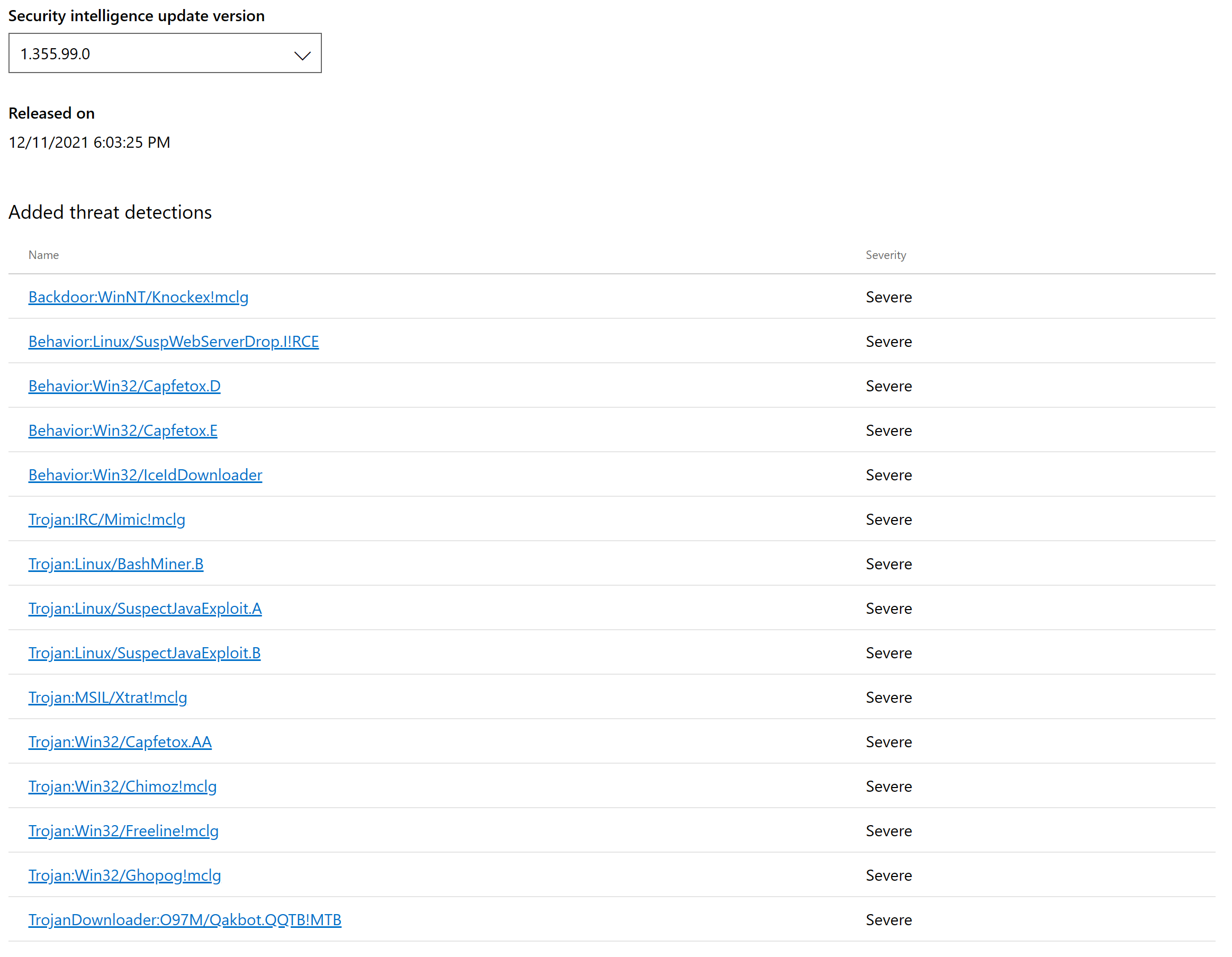This screenshot has height=957, width=1232.
Task: Open Backdoor:WinNT/Knockex!mclg link
Action: 138,297
